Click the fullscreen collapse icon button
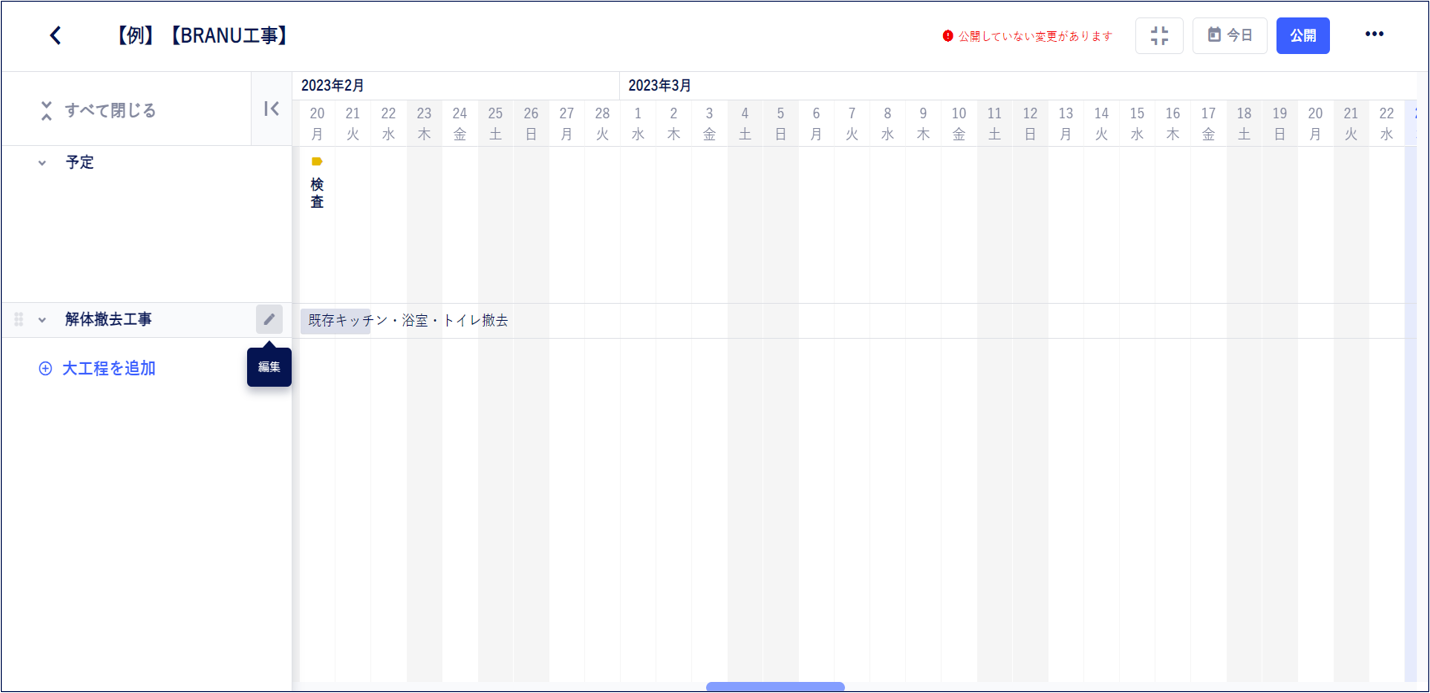1430x693 pixels. [1159, 36]
